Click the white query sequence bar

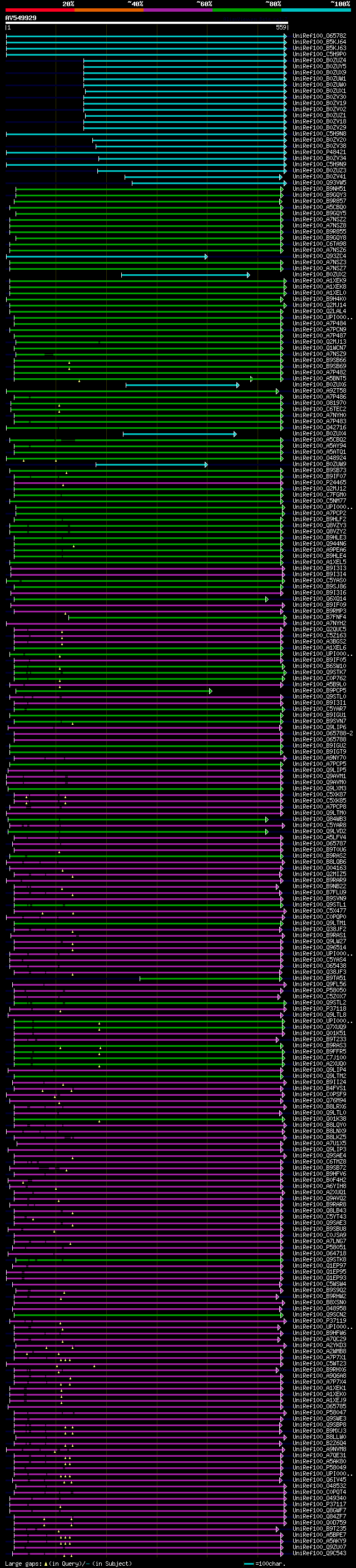click(x=147, y=23)
